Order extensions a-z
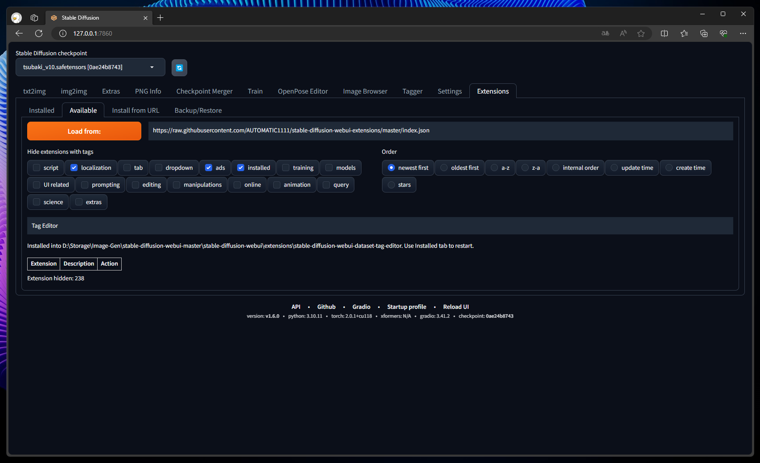The width and height of the screenshot is (760, 463). (x=494, y=168)
